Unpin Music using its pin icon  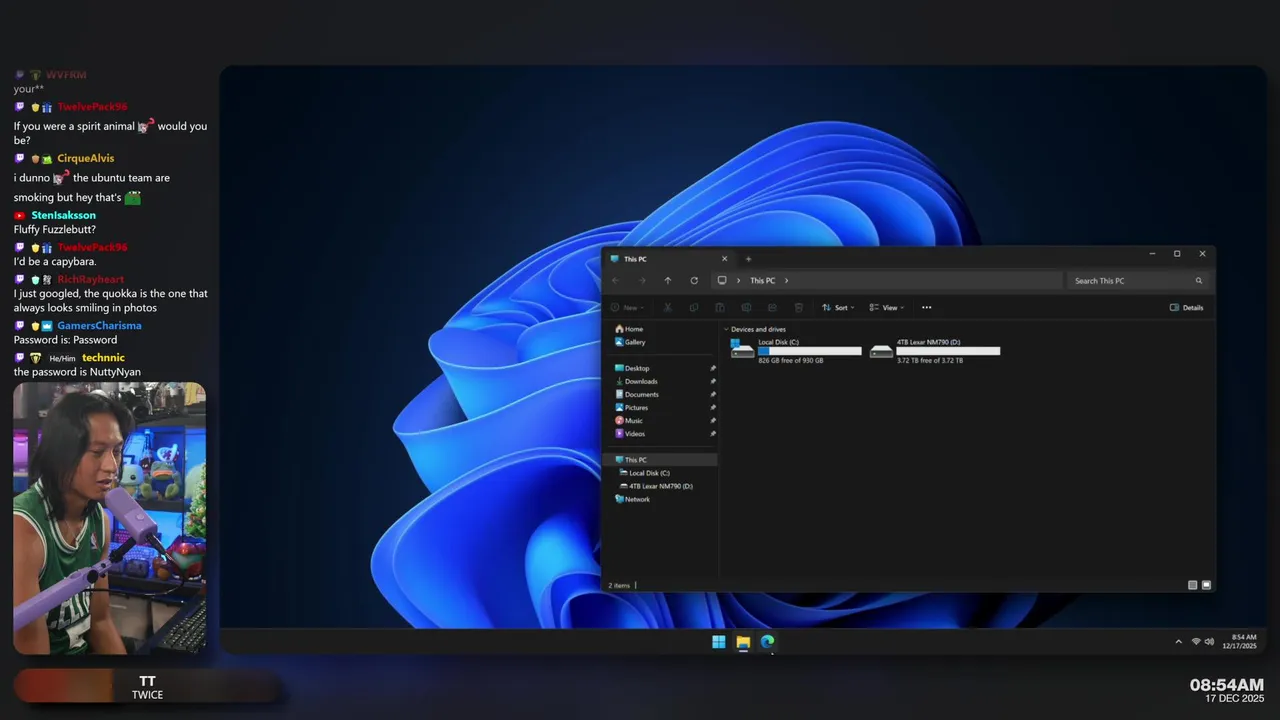tap(713, 420)
